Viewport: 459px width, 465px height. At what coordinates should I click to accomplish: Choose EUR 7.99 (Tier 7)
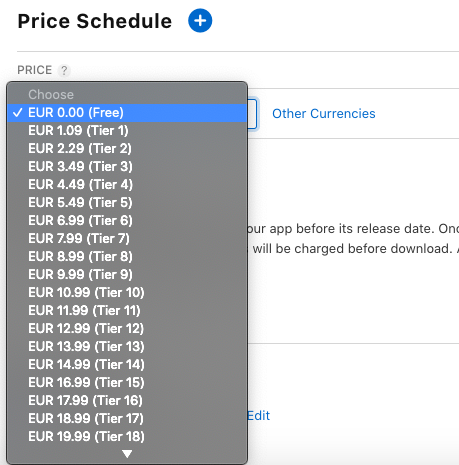(127, 239)
